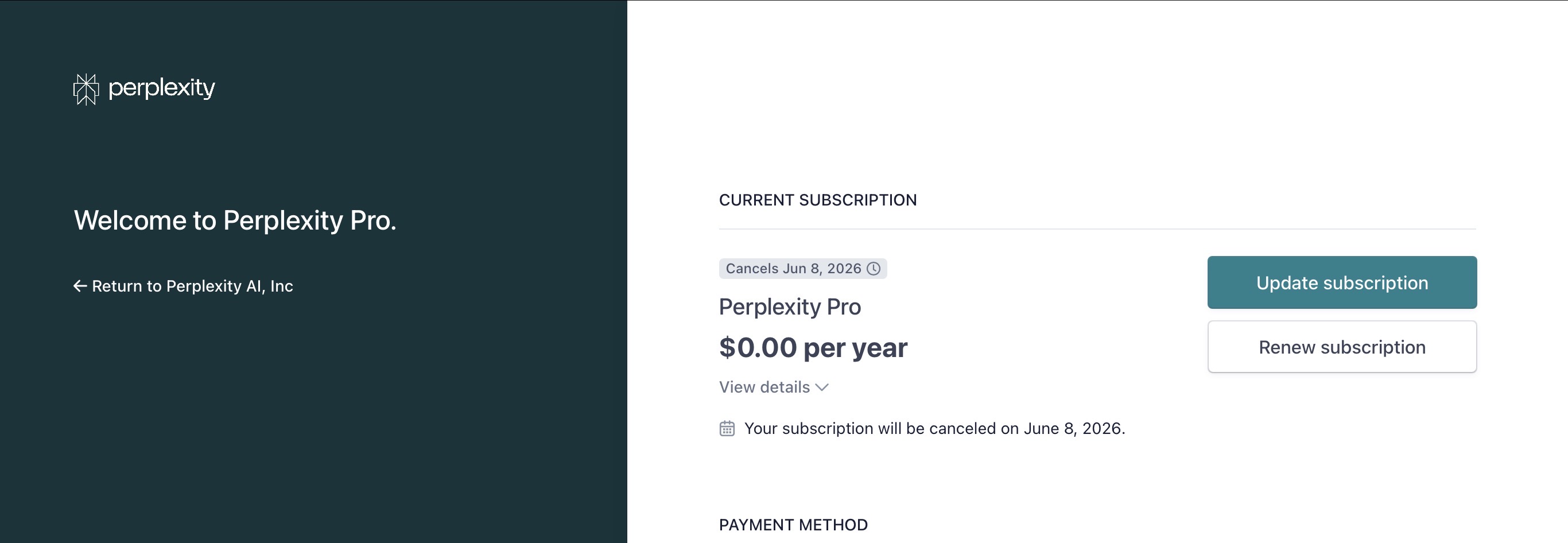Click the divider line under Current Subscription
Screen dimensions: 1568x543
[x=1097, y=229]
